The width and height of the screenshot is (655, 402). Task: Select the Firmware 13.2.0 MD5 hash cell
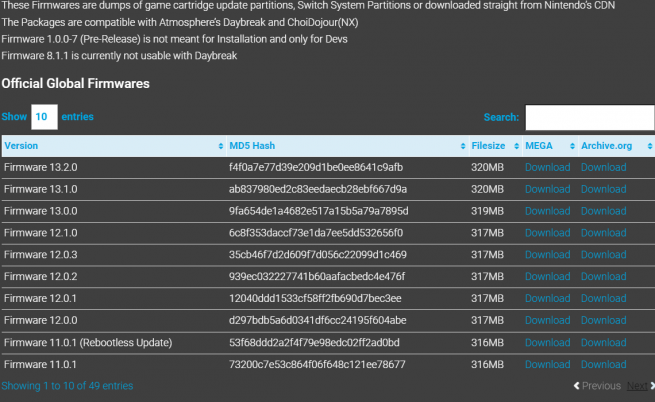(315, 167)
